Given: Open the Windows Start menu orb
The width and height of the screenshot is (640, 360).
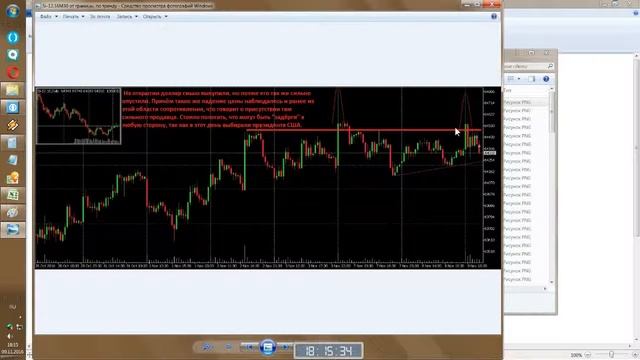Looking at the screenshot, I should click(x=13, y=11).
